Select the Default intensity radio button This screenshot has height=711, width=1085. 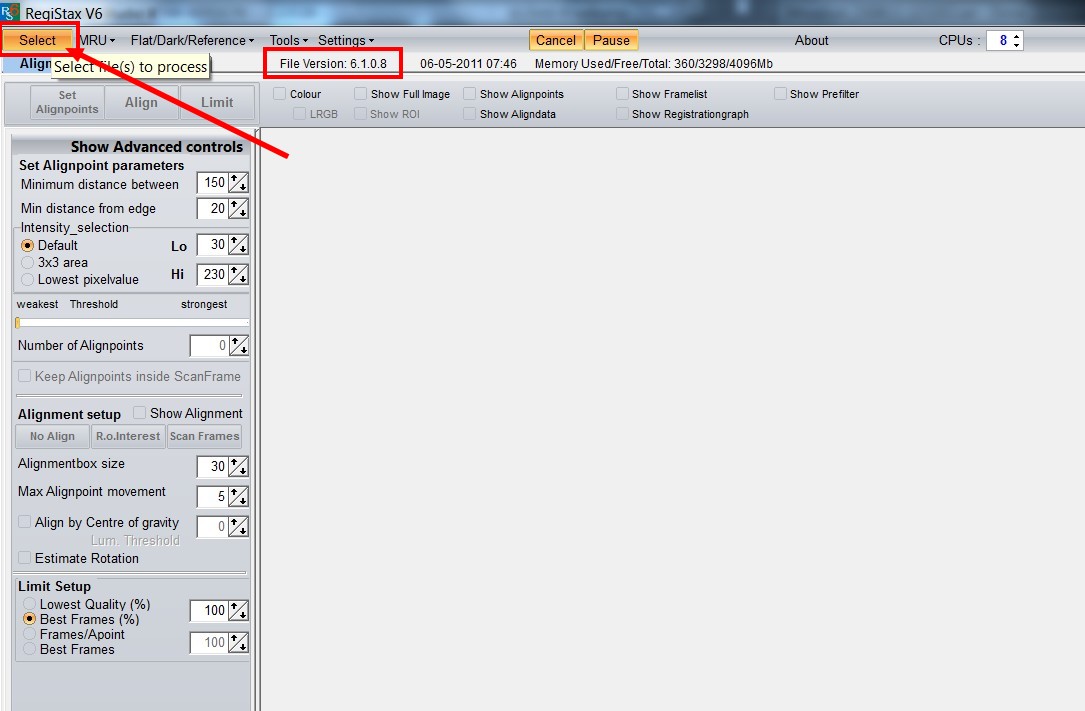tap(27, 245)
